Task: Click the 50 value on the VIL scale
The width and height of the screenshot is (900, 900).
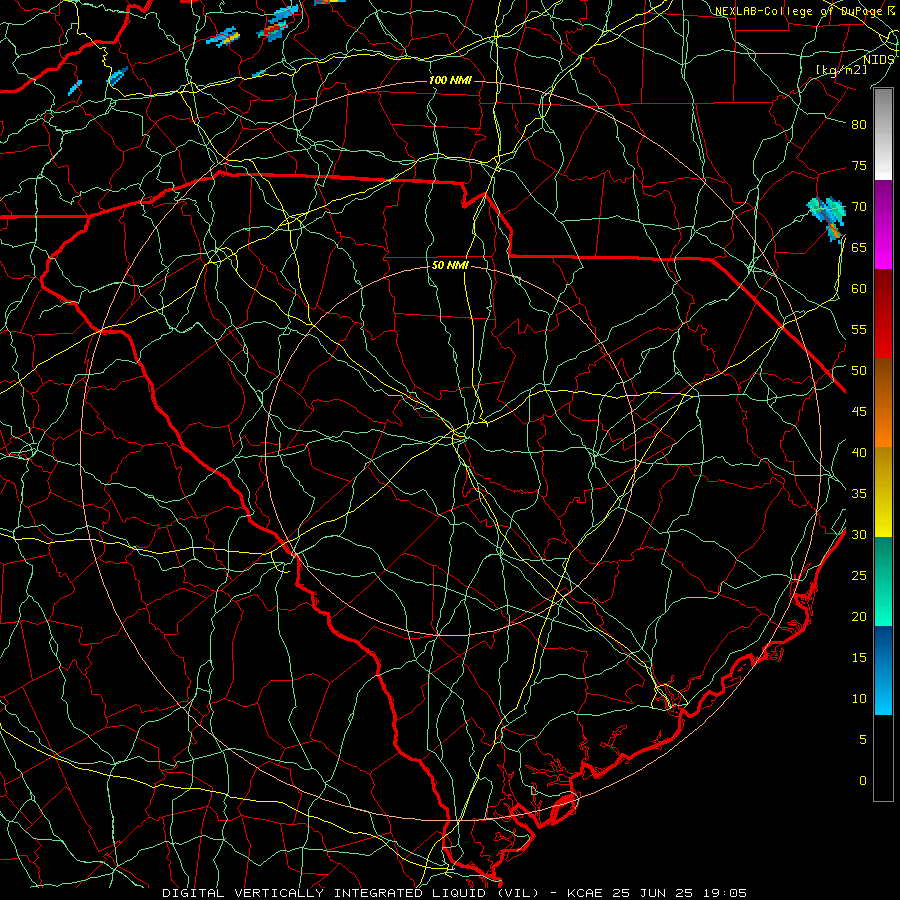Action: coord(859,371)
